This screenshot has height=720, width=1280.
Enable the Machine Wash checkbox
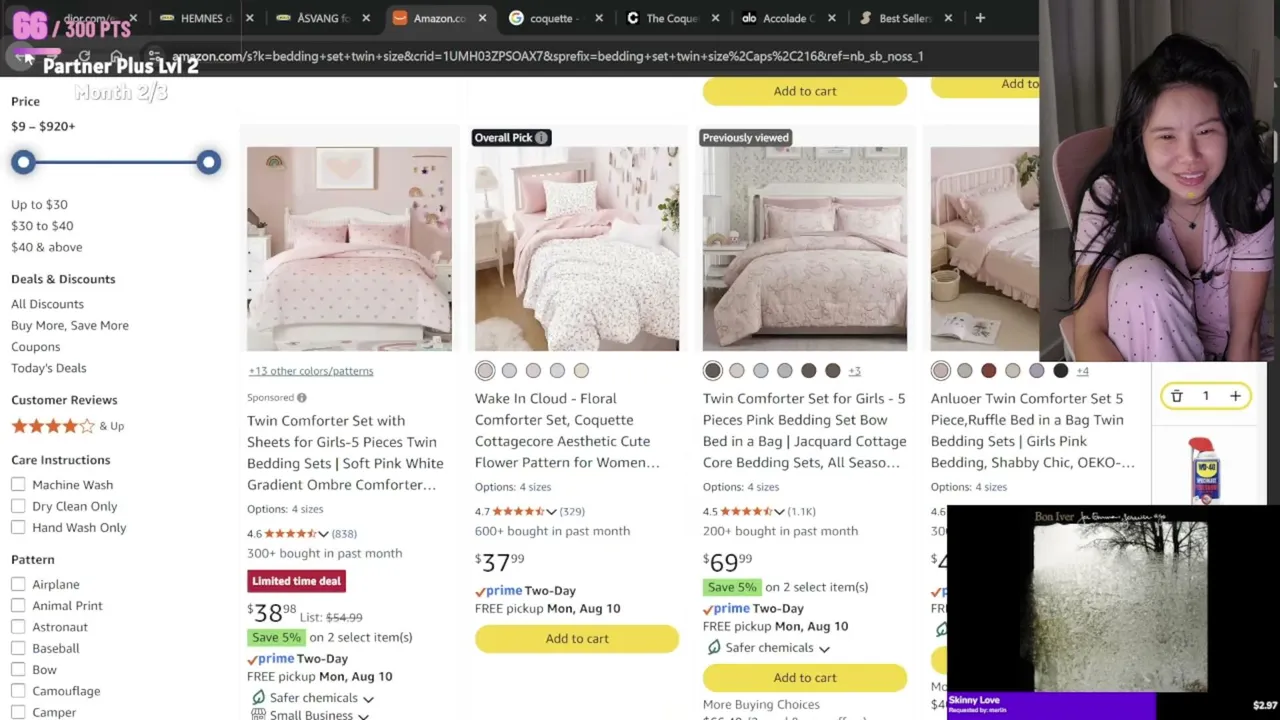click(x=18, y=485)
